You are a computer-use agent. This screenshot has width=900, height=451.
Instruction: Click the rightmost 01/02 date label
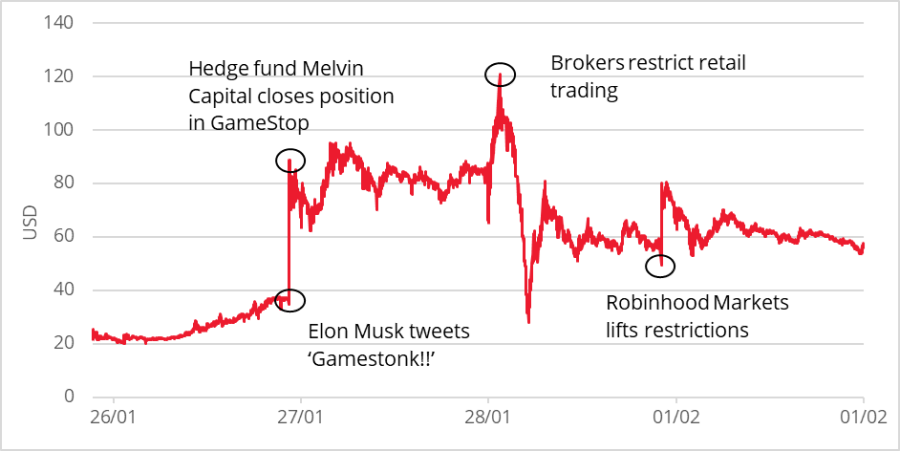click(x=862, y=415)
